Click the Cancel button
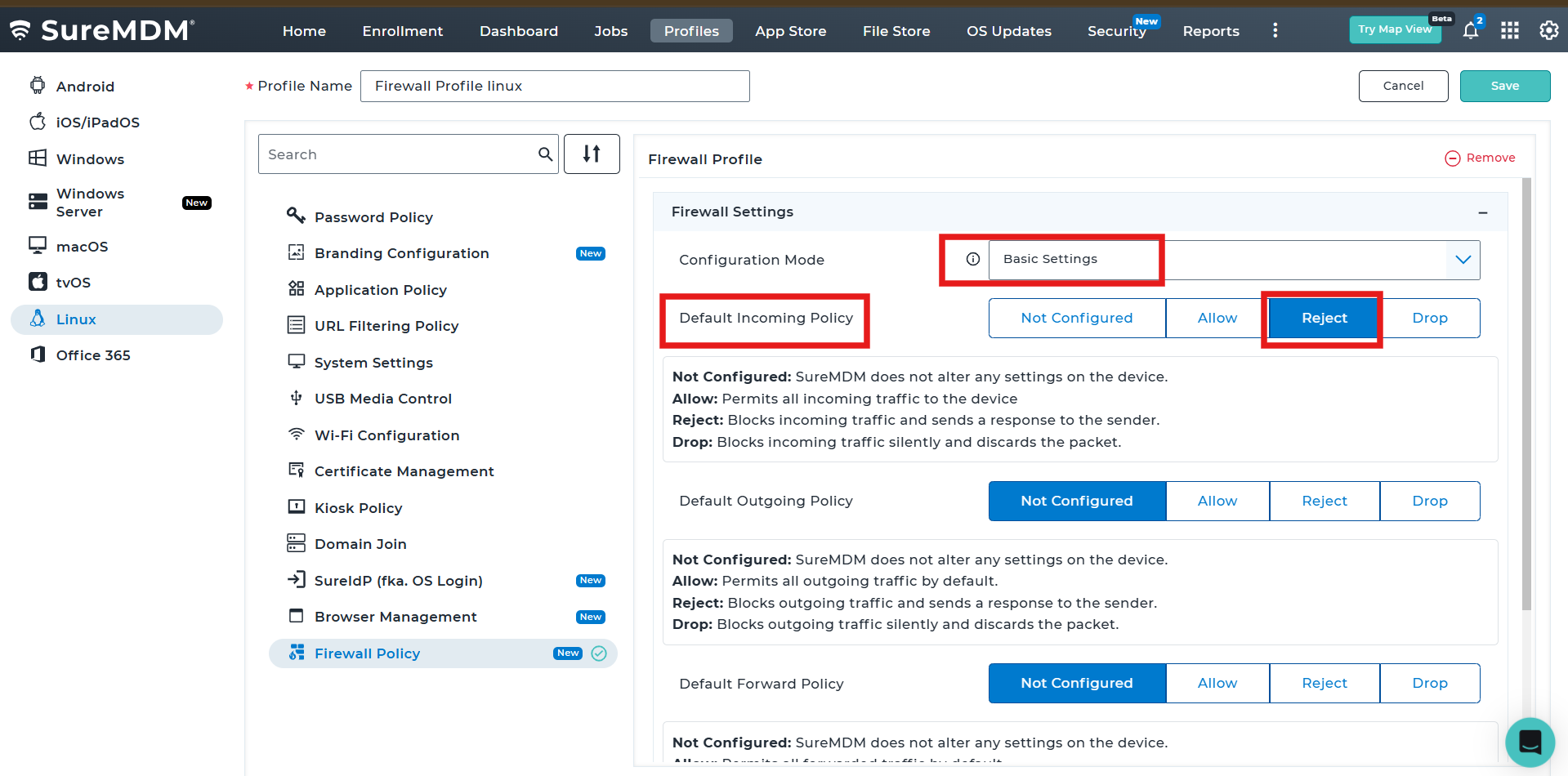This screenshot has width=1568, height=776. click(1403, 86)
